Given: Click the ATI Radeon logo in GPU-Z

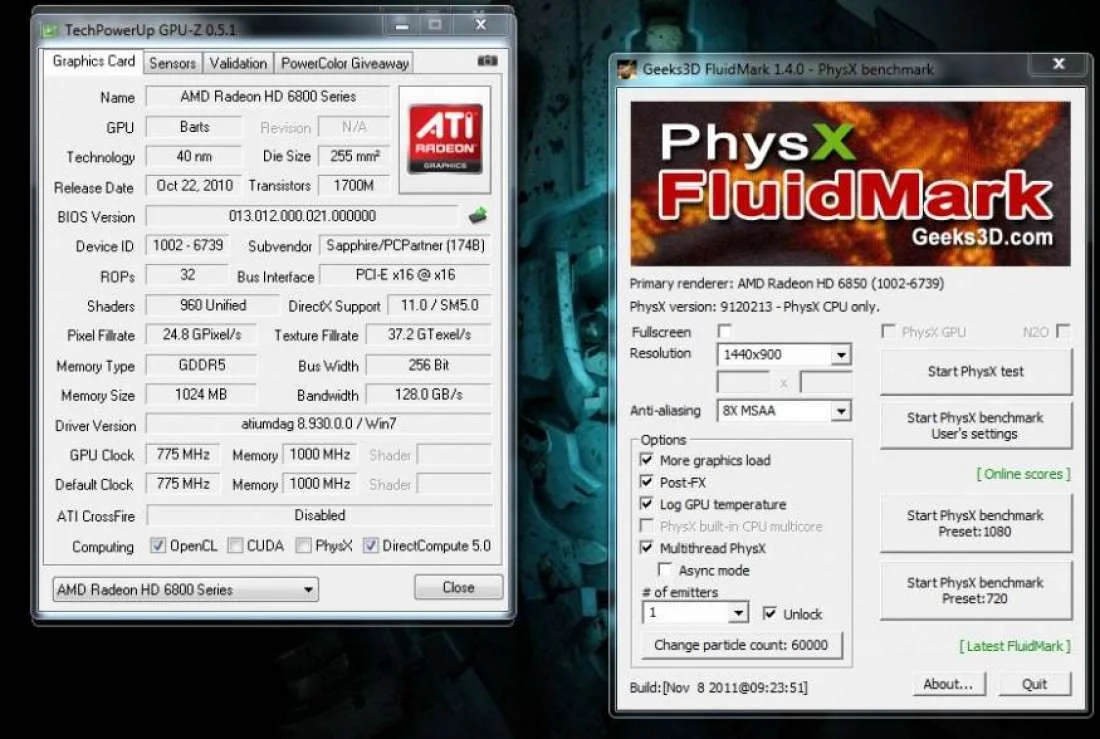Looking at the screenshot, I should click(x=445, y=139).
